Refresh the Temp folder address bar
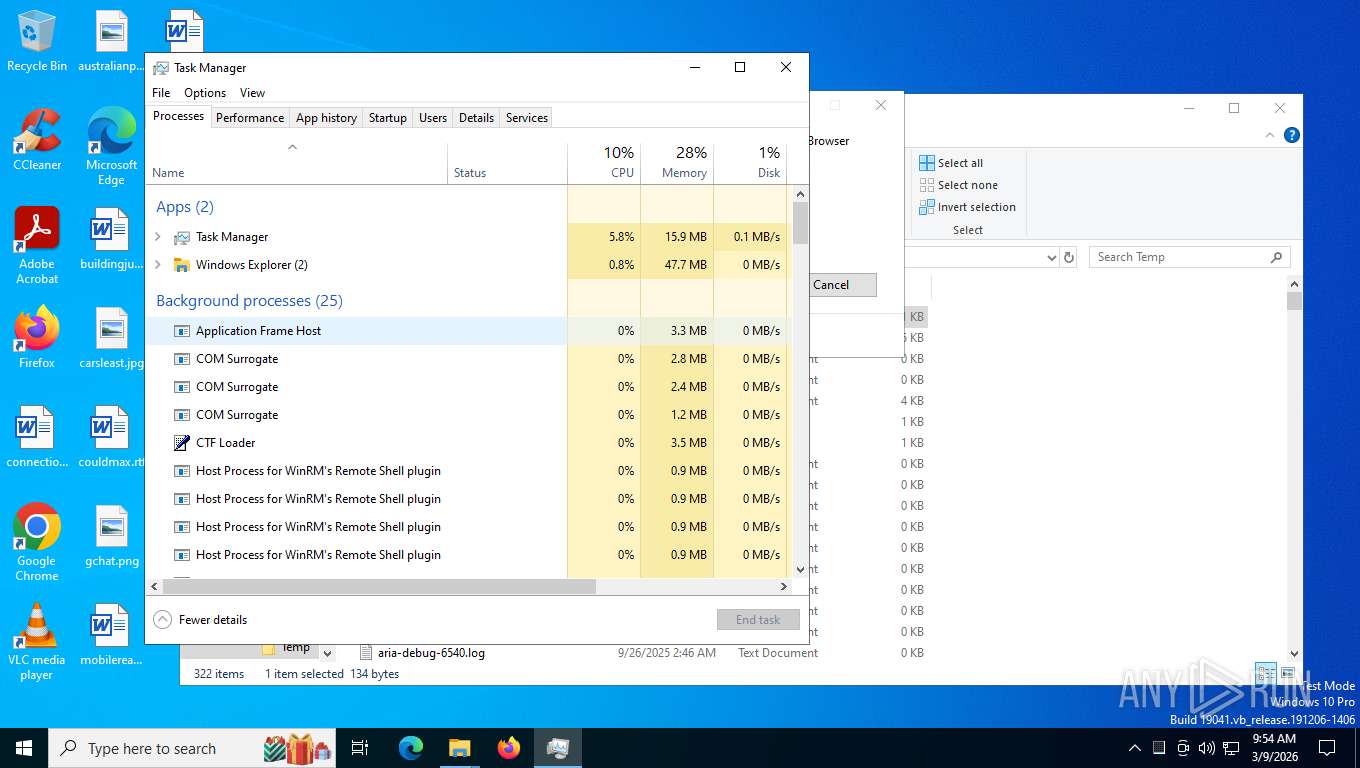1360x768 pixels. click(x=1069, y=257)
